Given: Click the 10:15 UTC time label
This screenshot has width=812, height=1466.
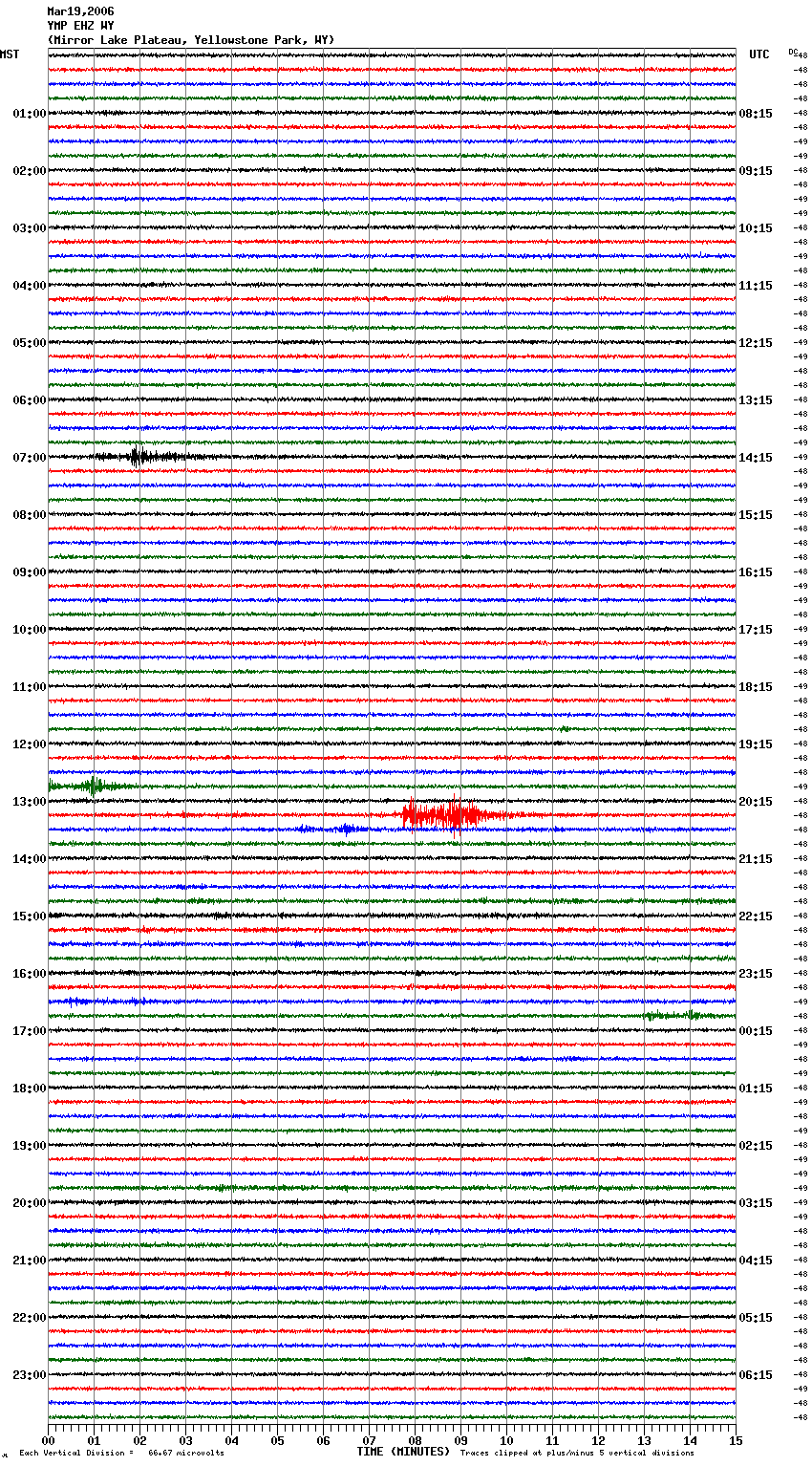Looking at the screenshot, I should click(x=756, y=228).
